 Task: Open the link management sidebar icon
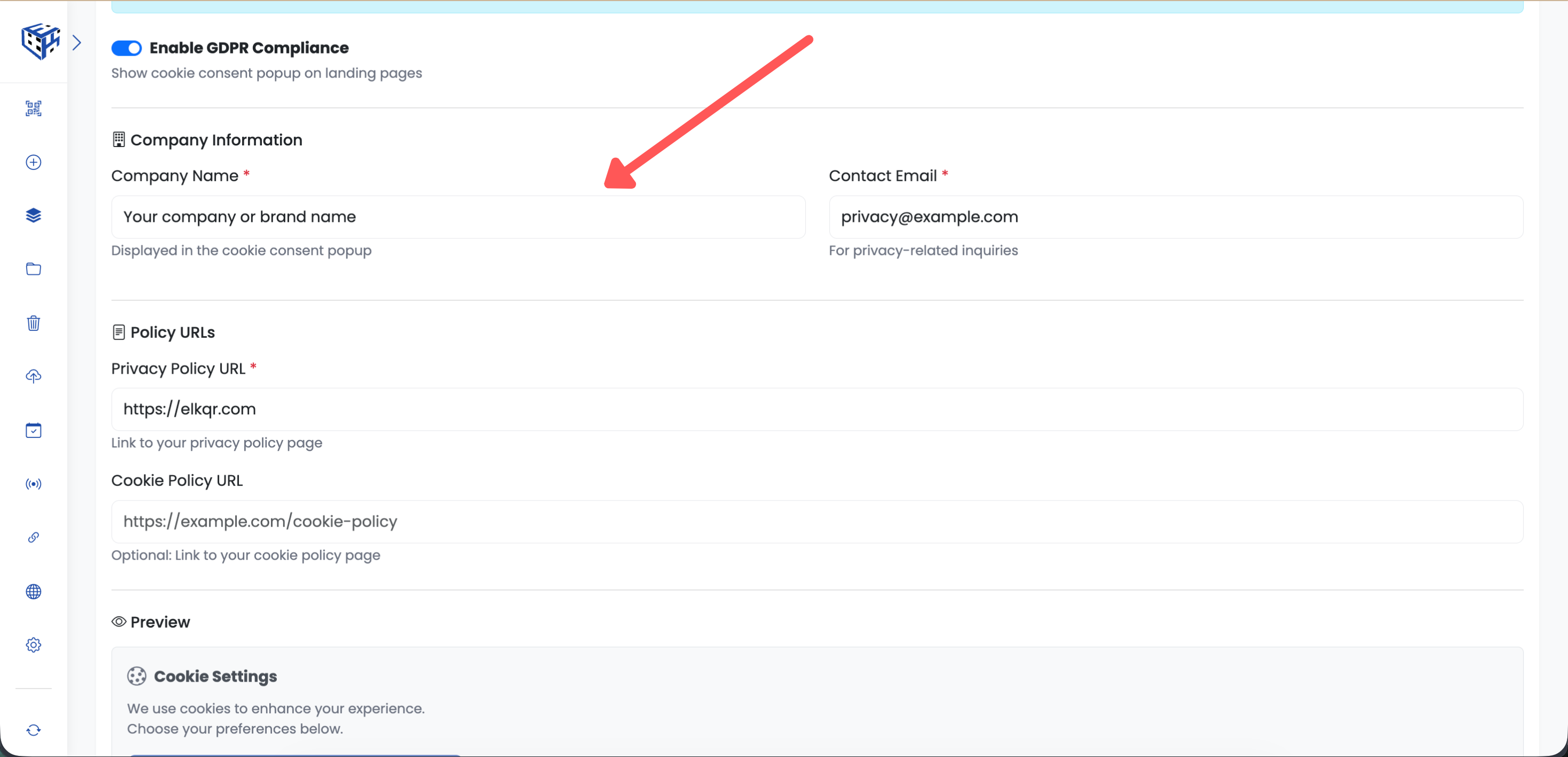34,538
